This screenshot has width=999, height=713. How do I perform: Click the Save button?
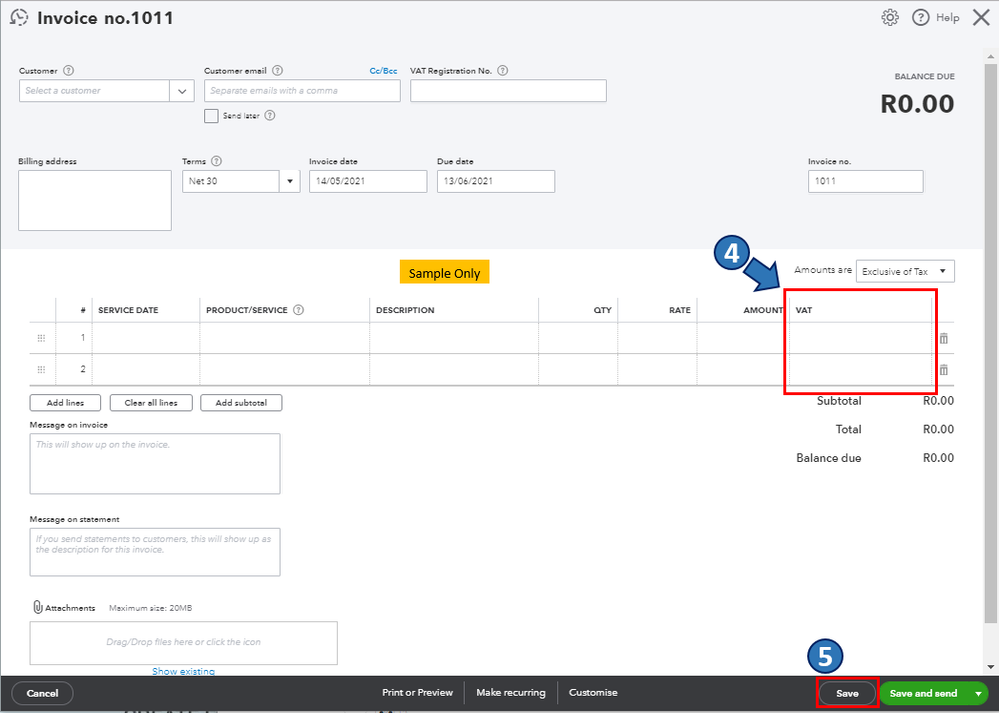847,693
